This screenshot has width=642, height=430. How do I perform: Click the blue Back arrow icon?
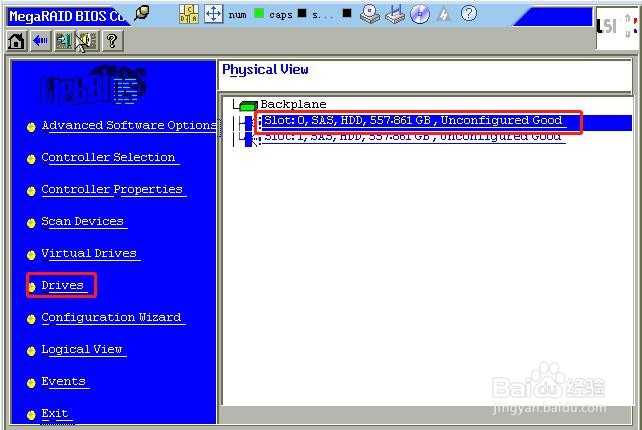(x=40, y=41)
